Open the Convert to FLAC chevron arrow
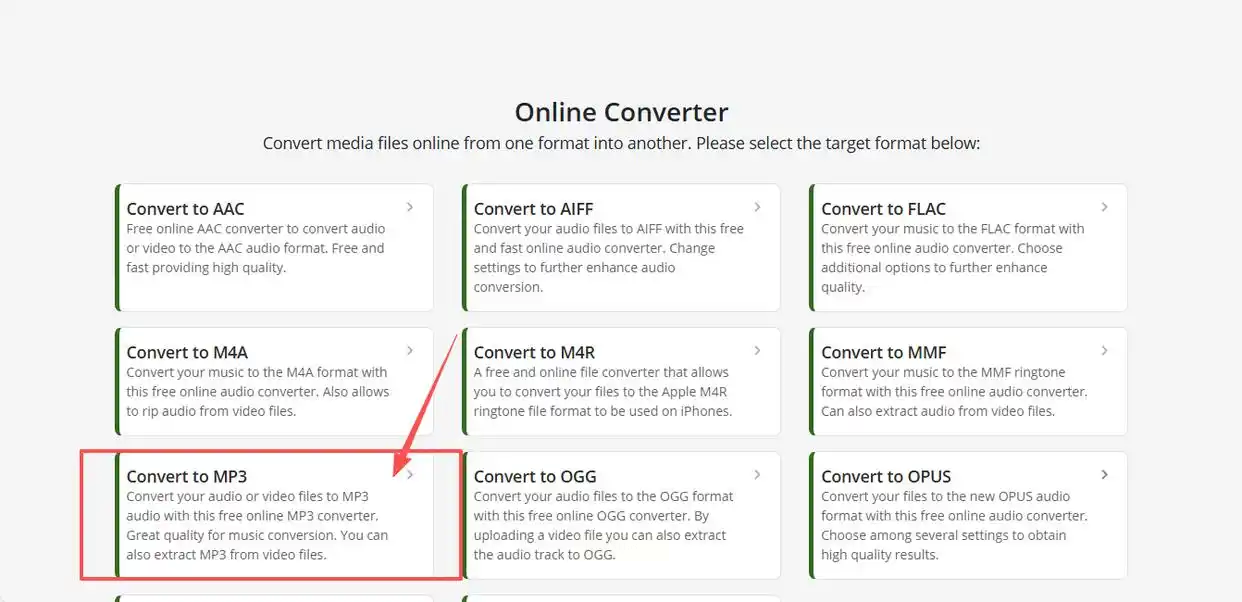The height and width of the screenshot is (602, 1242). [1104, 207]
